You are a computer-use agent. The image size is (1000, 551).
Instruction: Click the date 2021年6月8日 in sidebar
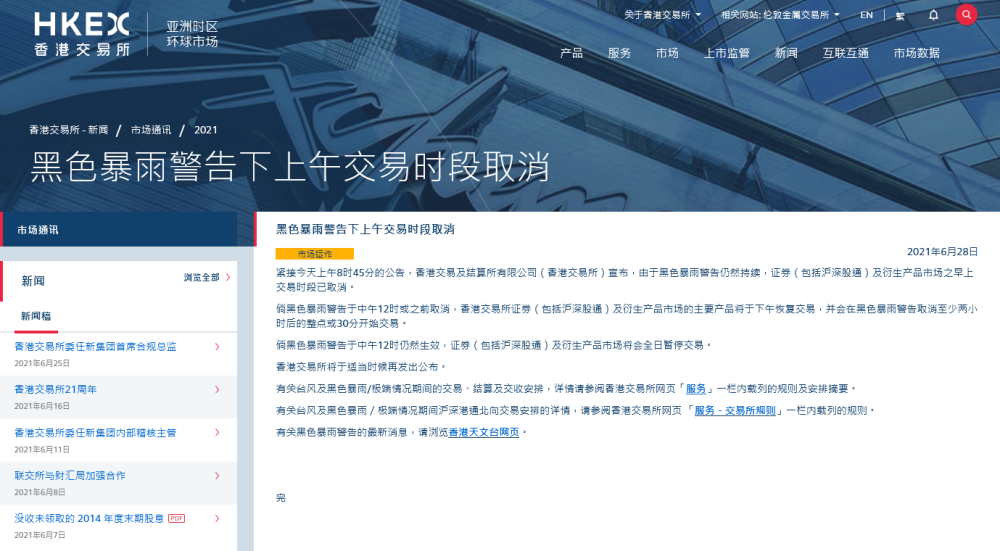coord(40,492)
